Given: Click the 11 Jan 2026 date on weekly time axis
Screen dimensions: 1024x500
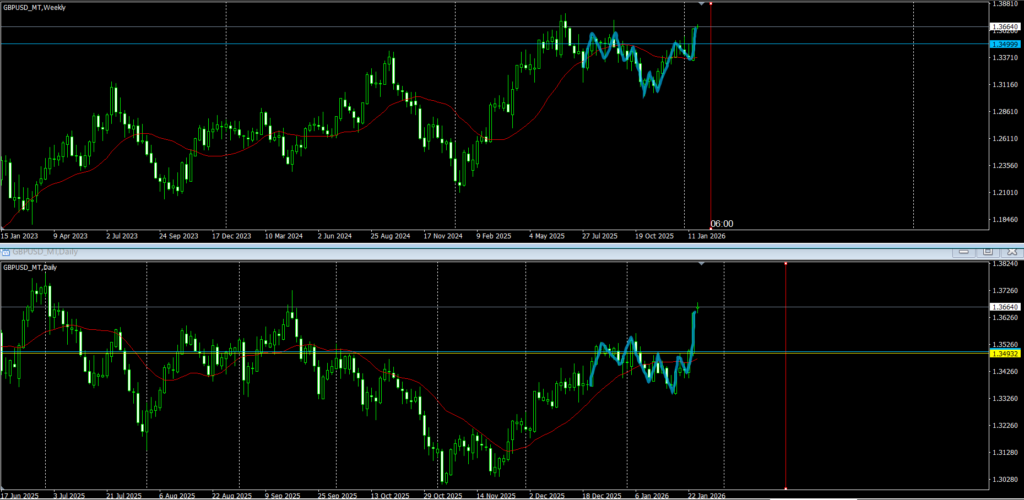Looking at the screenshot, I should (x=705, y=237).
